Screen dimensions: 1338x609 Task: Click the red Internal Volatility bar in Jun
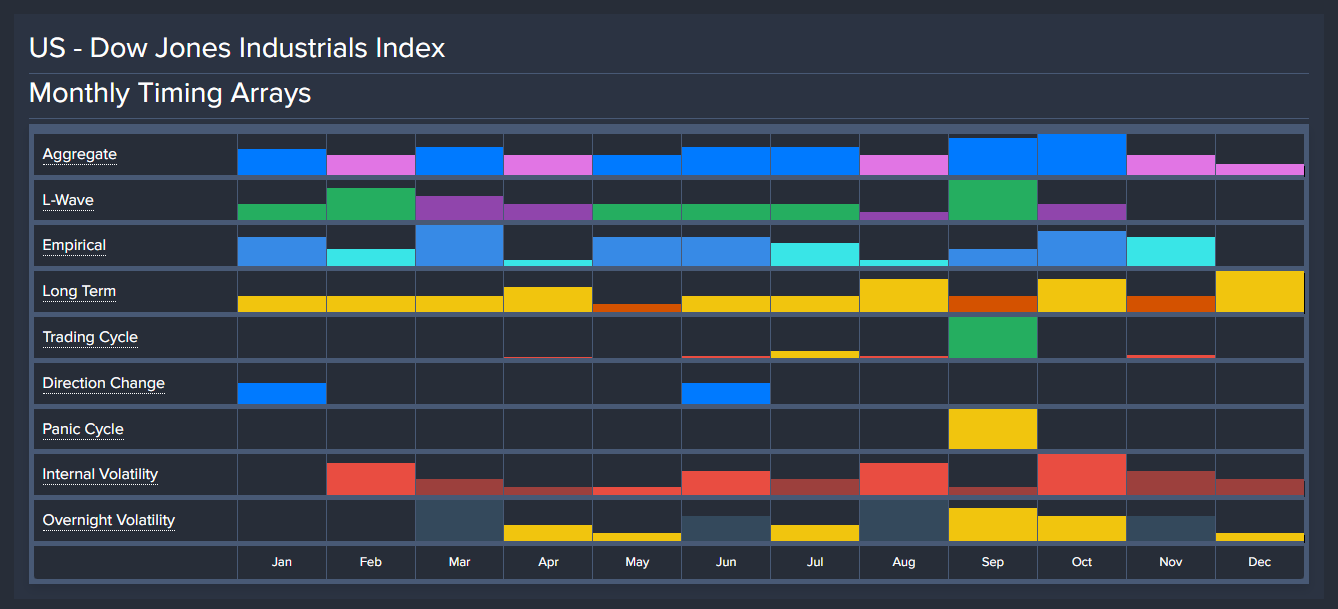point(726,483)
